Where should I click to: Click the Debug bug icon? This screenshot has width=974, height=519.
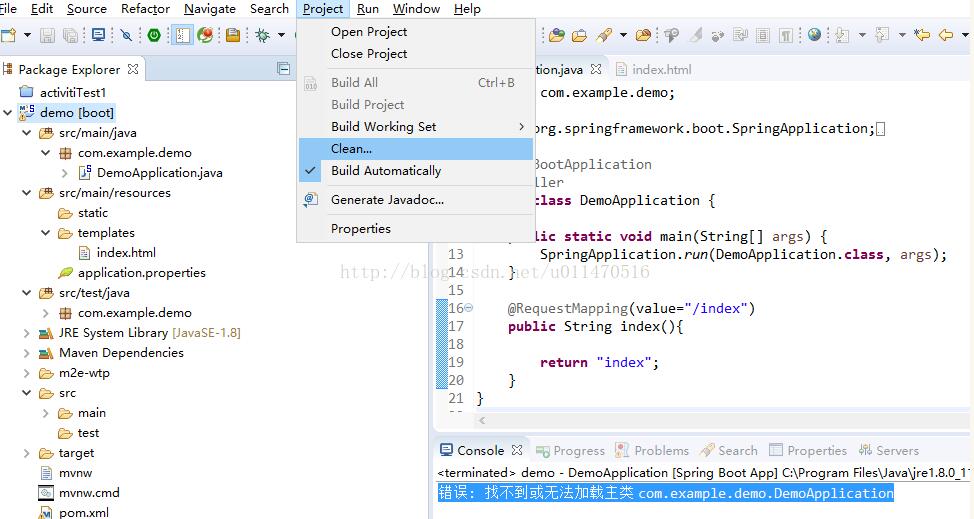262,35
